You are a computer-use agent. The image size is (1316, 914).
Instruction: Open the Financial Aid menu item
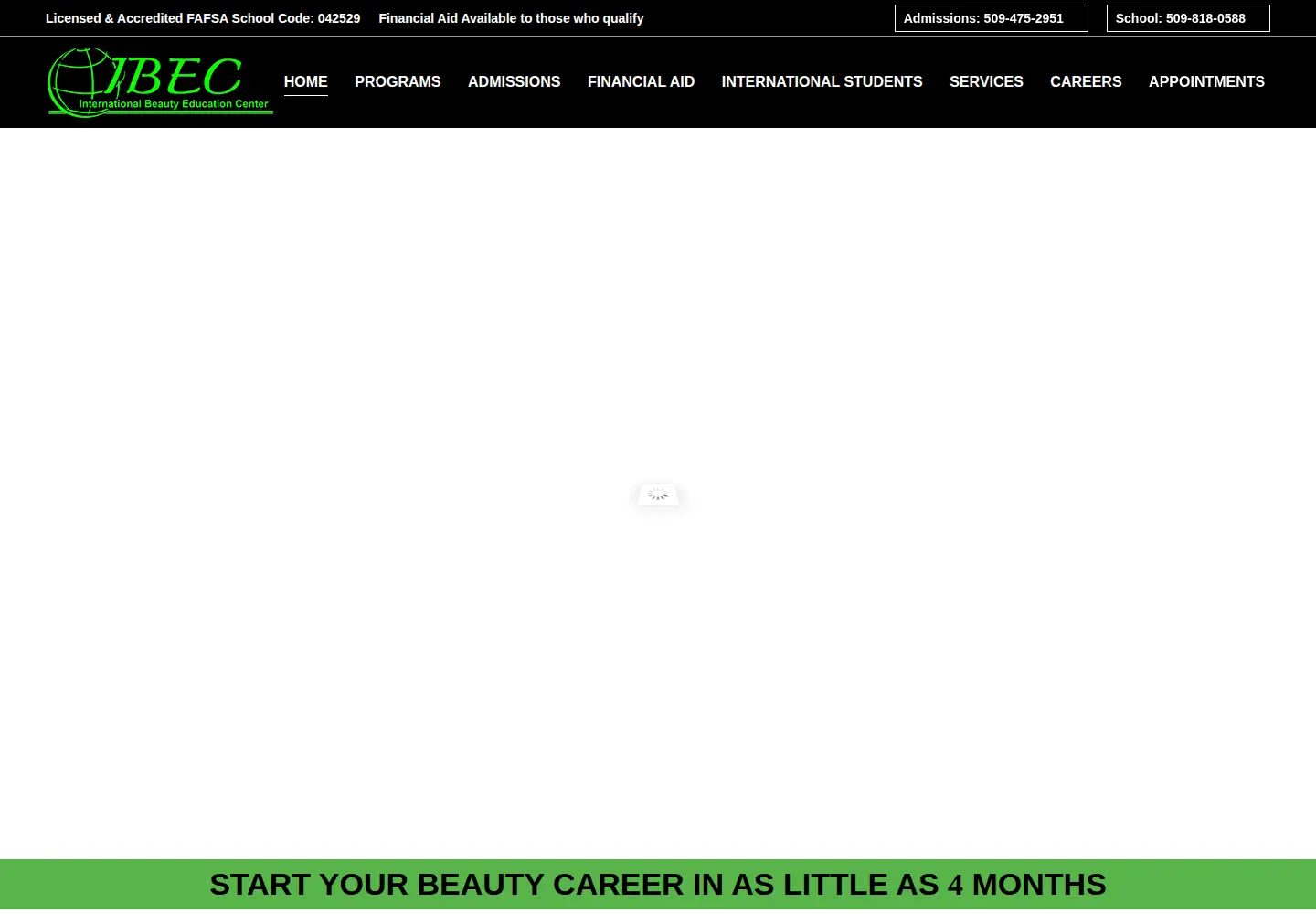click(x=641, y=81)
